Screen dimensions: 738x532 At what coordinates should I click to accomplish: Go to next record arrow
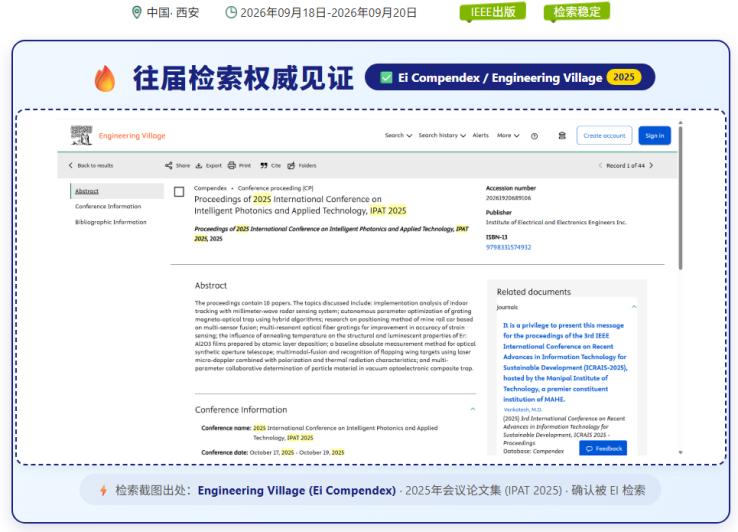point(651,165)
